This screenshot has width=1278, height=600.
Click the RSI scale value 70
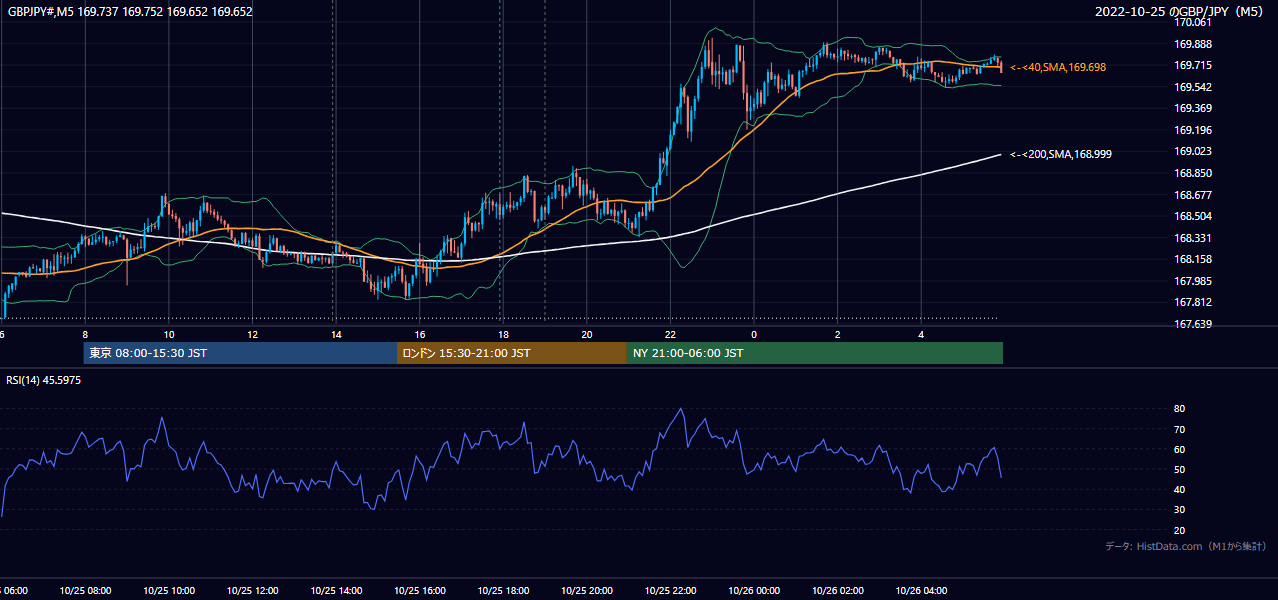1179,429
